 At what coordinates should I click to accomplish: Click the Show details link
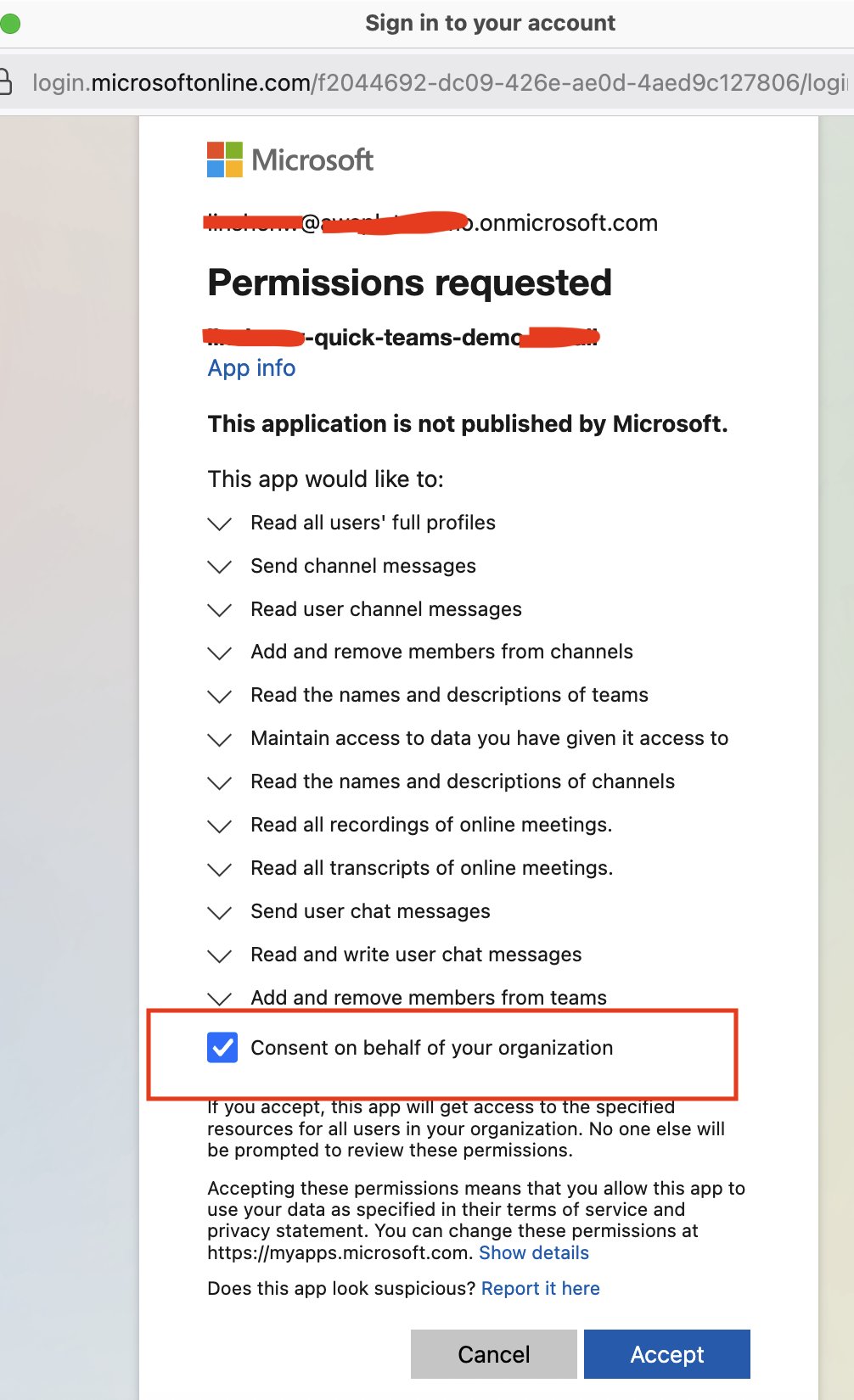pyautogui.click(x=534, y=1252)
